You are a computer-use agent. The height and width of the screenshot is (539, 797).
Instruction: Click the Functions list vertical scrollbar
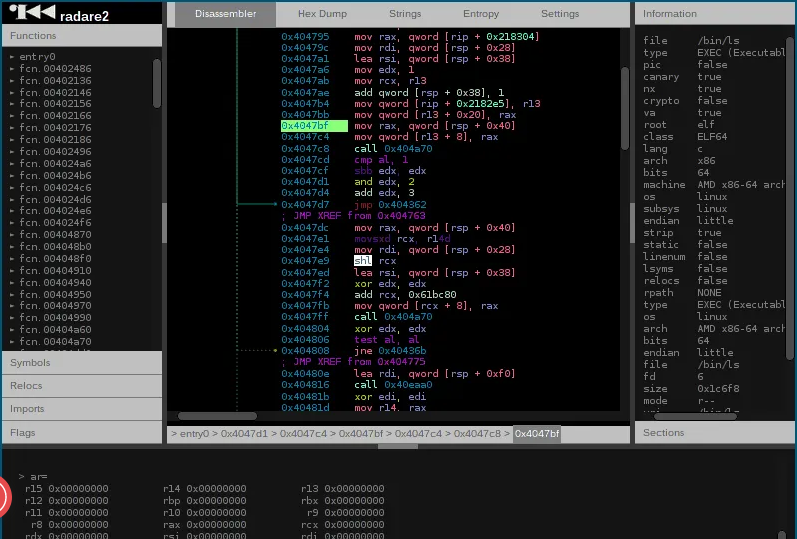pyautogui.click(x=157, y=84)
